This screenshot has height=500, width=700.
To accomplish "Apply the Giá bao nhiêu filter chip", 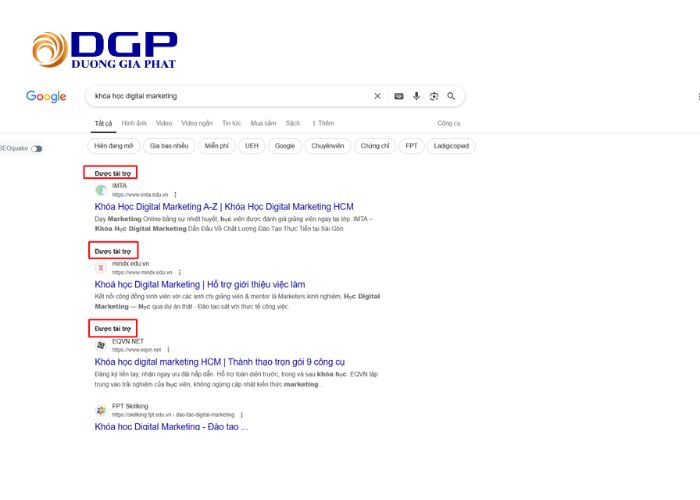I will [x=169, y=146].
